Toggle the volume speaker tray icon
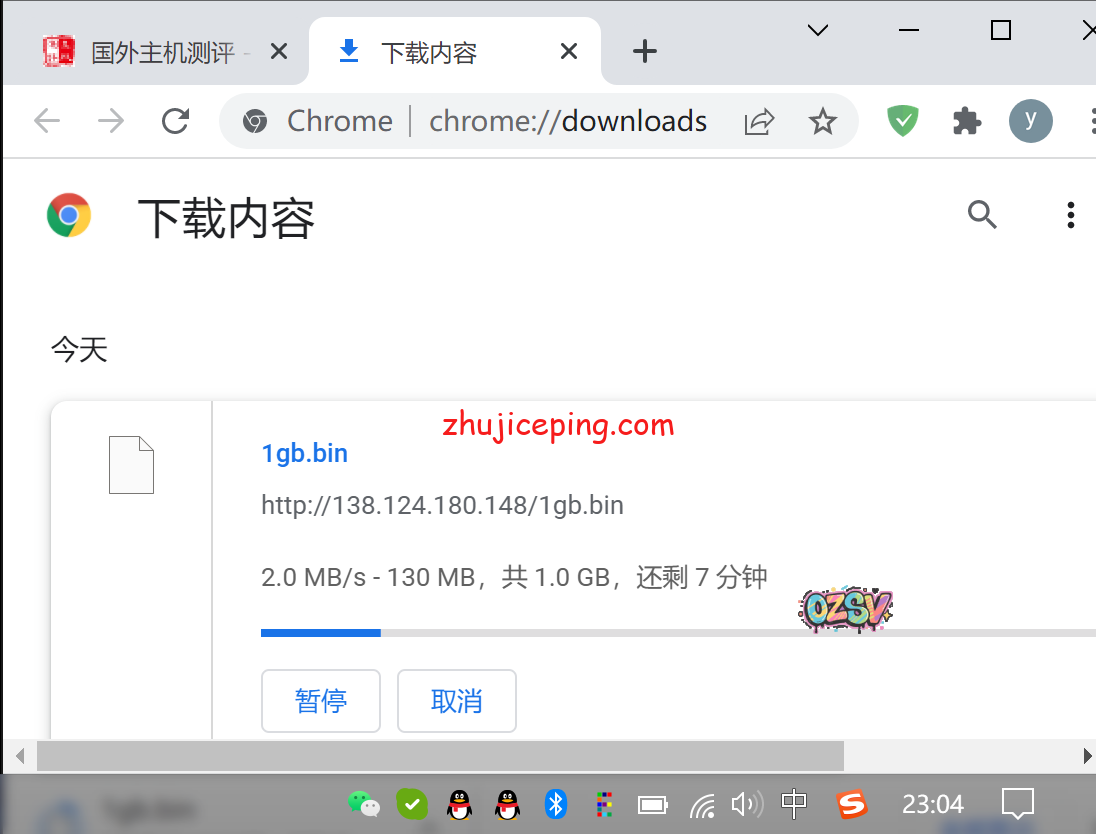Screen dimensions: 1096x834 tap(746, 803)
